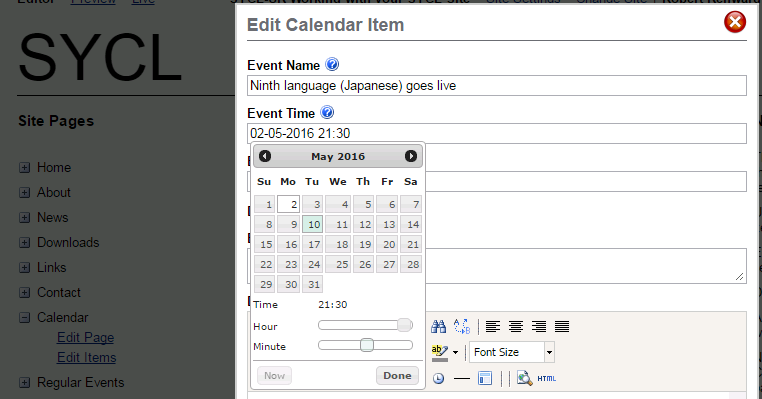
Task: Go to previous month in datepicker
Action: coord(265,156)
